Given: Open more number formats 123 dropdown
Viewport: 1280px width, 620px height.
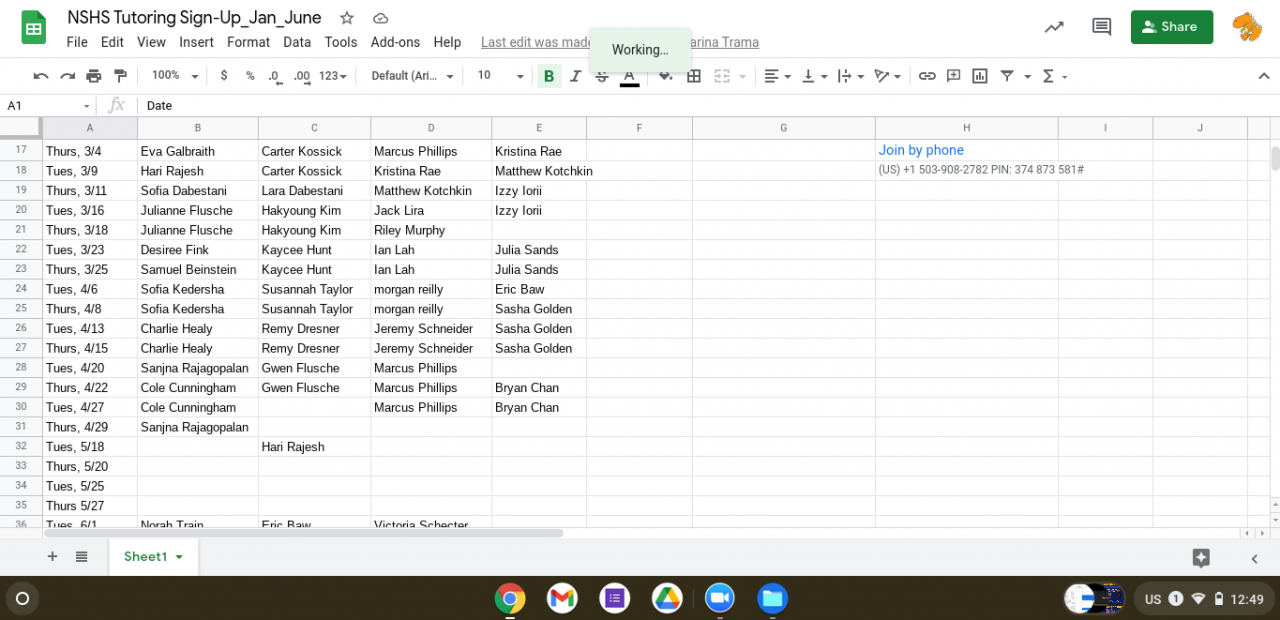Looking at the screenshot, I should (x=334, y=76).
